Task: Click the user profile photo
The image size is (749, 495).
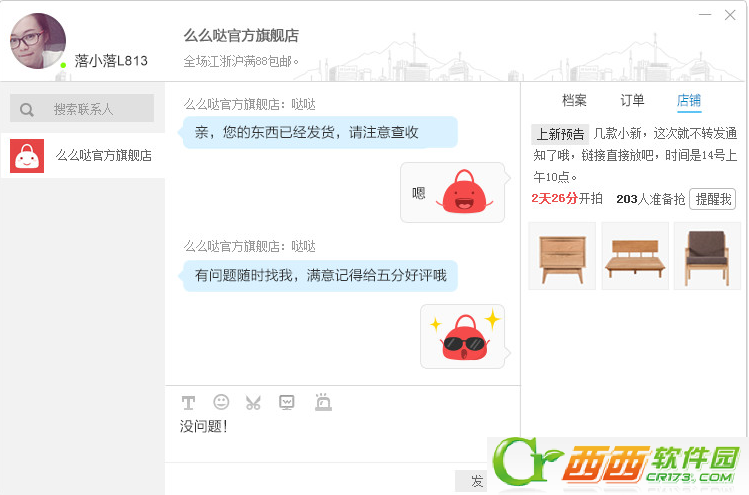Action: (38, 41)
